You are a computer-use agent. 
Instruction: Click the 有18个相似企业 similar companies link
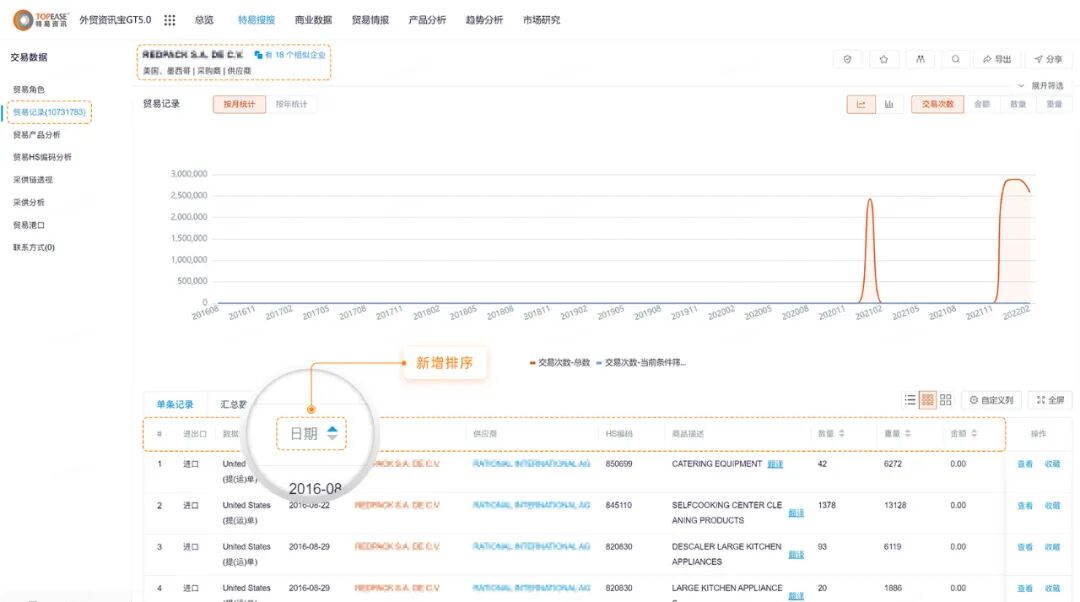(290, 55)
